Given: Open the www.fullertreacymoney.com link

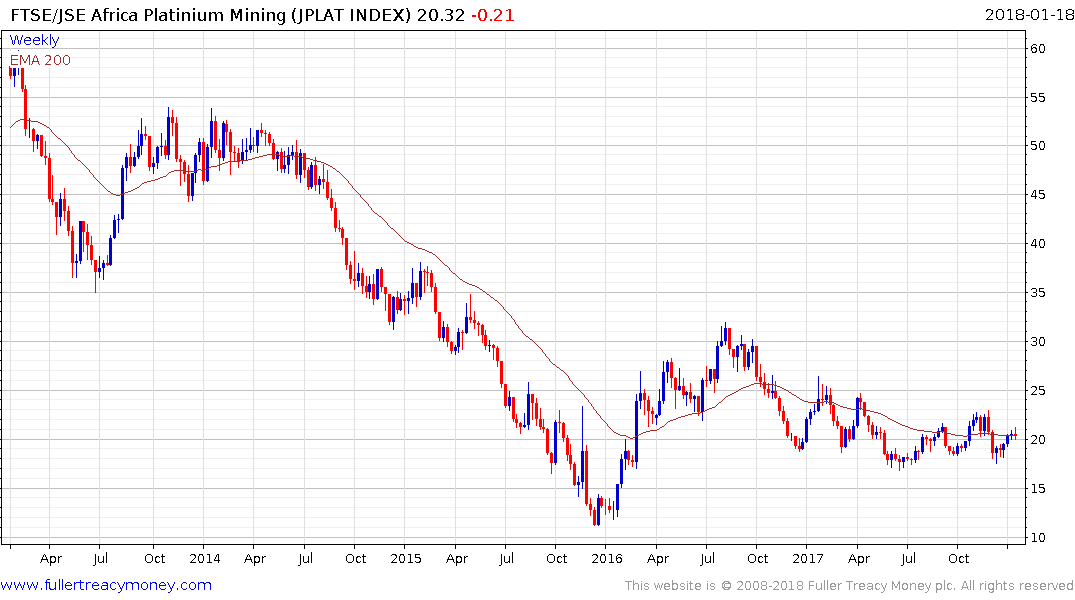Looking at the screenshot, I should tap(106, 585).
